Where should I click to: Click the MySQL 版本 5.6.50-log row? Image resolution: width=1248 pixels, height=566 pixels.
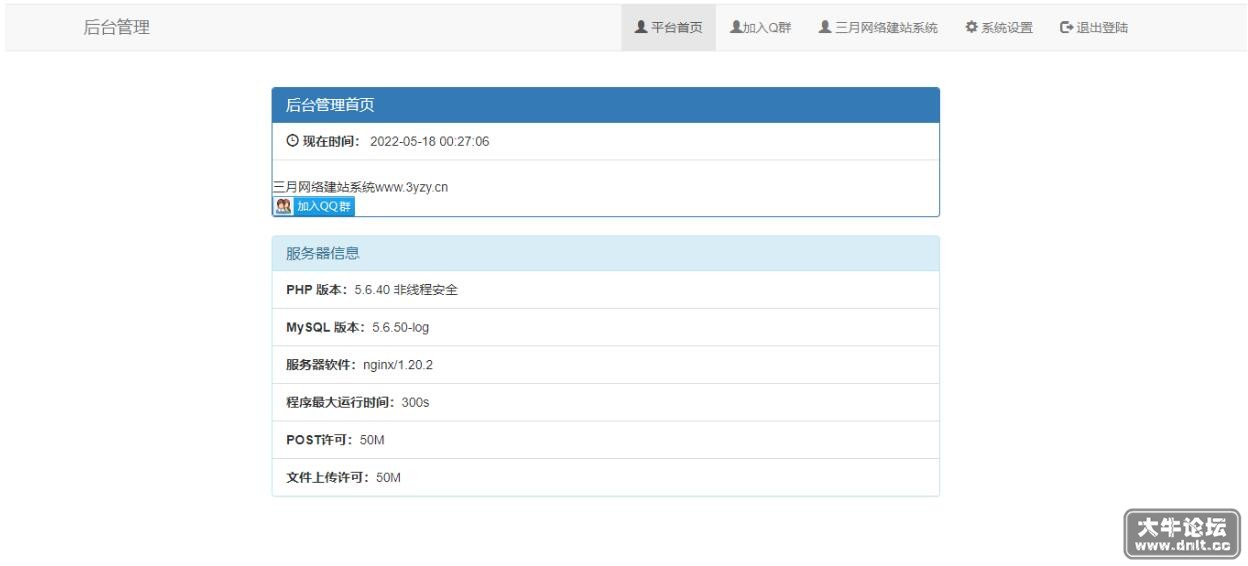pyautogui.click(x=605, y=327)
